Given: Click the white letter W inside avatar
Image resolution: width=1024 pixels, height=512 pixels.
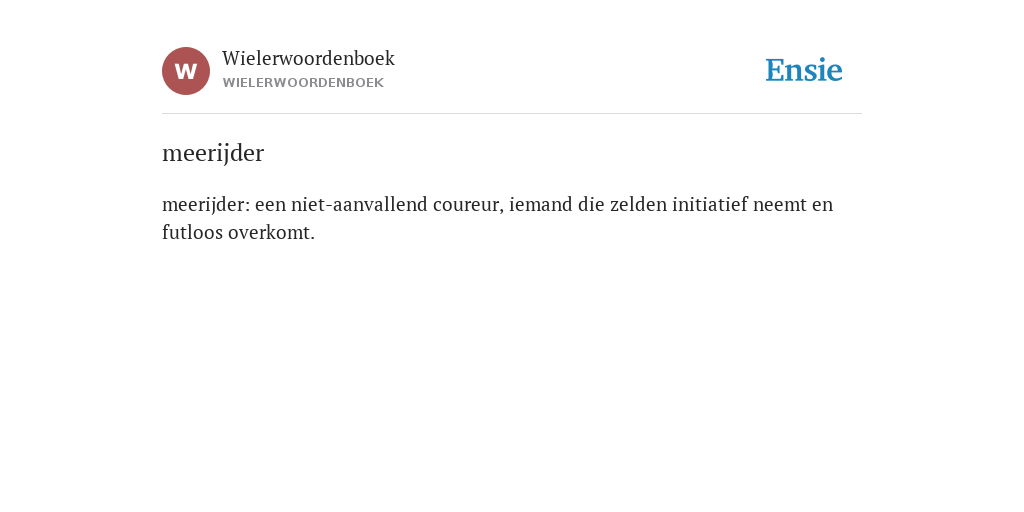Looking at the screenshot, I should click(186, 71).
